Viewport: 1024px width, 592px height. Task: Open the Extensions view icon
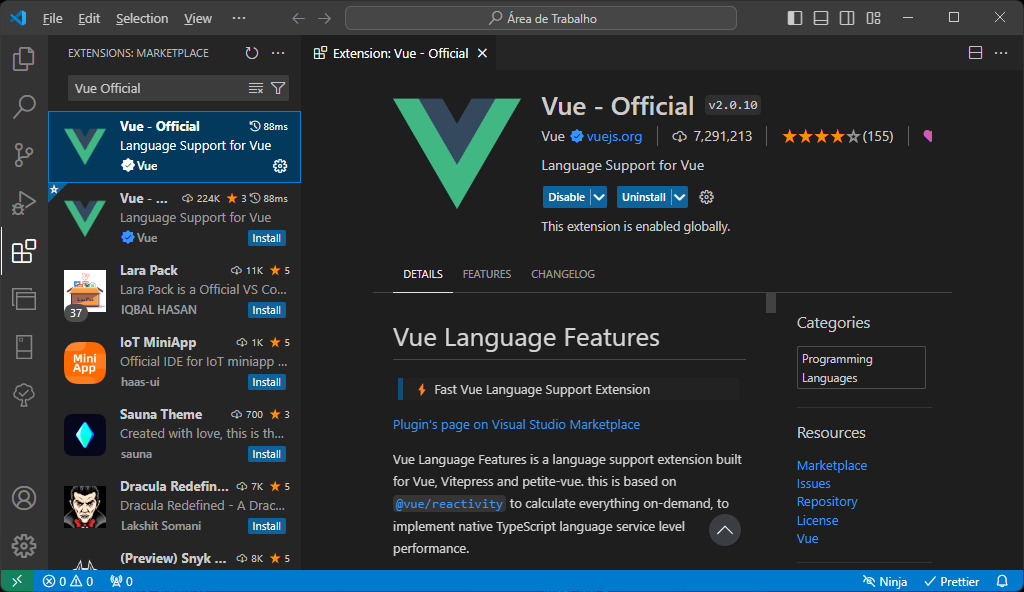(x=24, y=252)
